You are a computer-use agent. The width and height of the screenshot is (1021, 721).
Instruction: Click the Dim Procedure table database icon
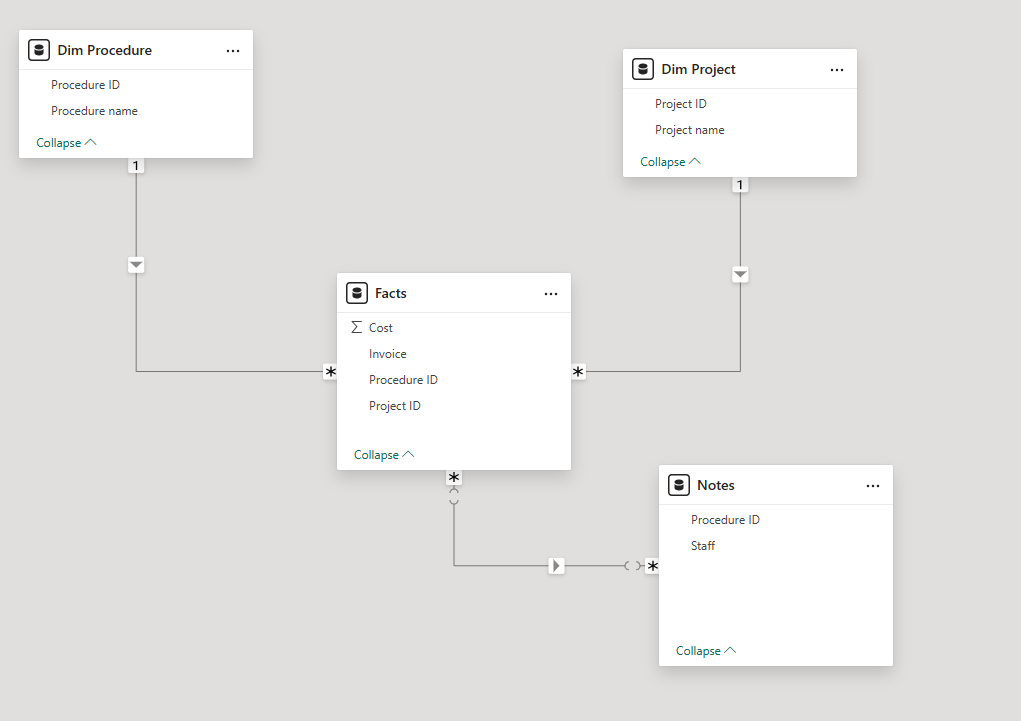tap(39, 50)
